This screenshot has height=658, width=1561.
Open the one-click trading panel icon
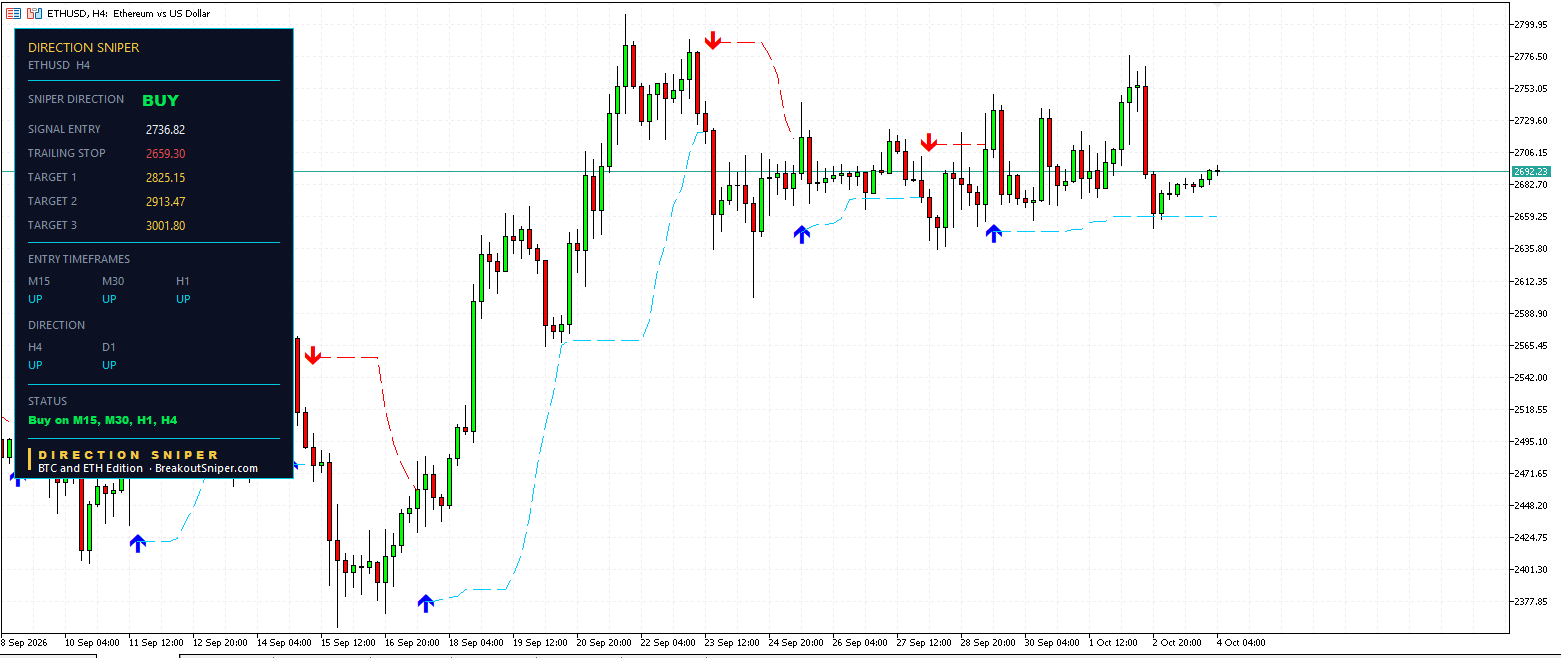(13, 14)
